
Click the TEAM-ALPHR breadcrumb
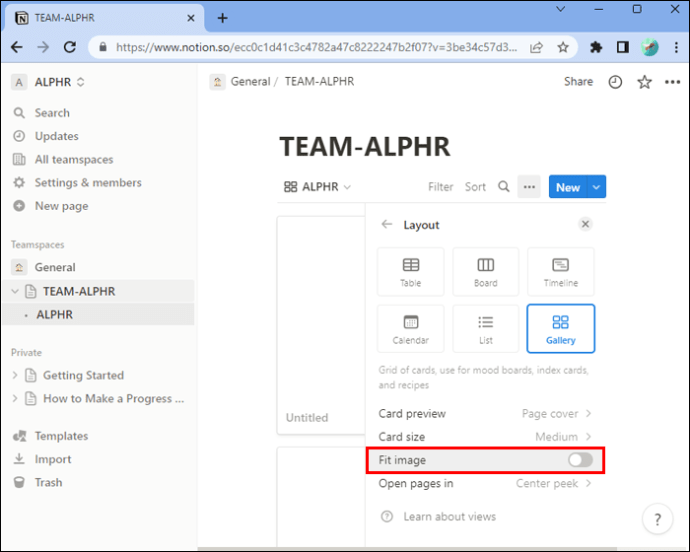click(319, 81)
